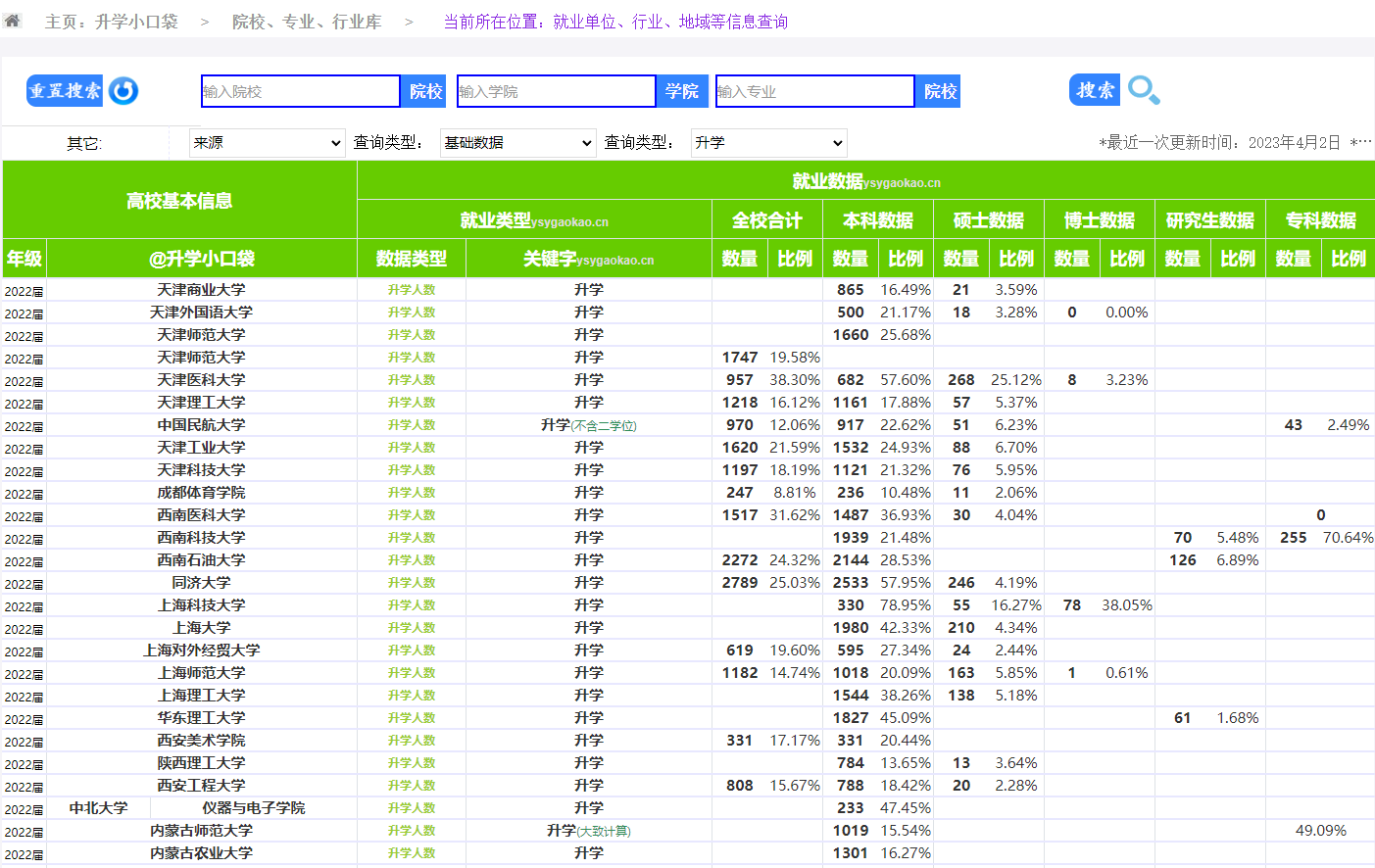Open the 来源 dropdown
The image size is (1375, 868).
coord(267,143)
